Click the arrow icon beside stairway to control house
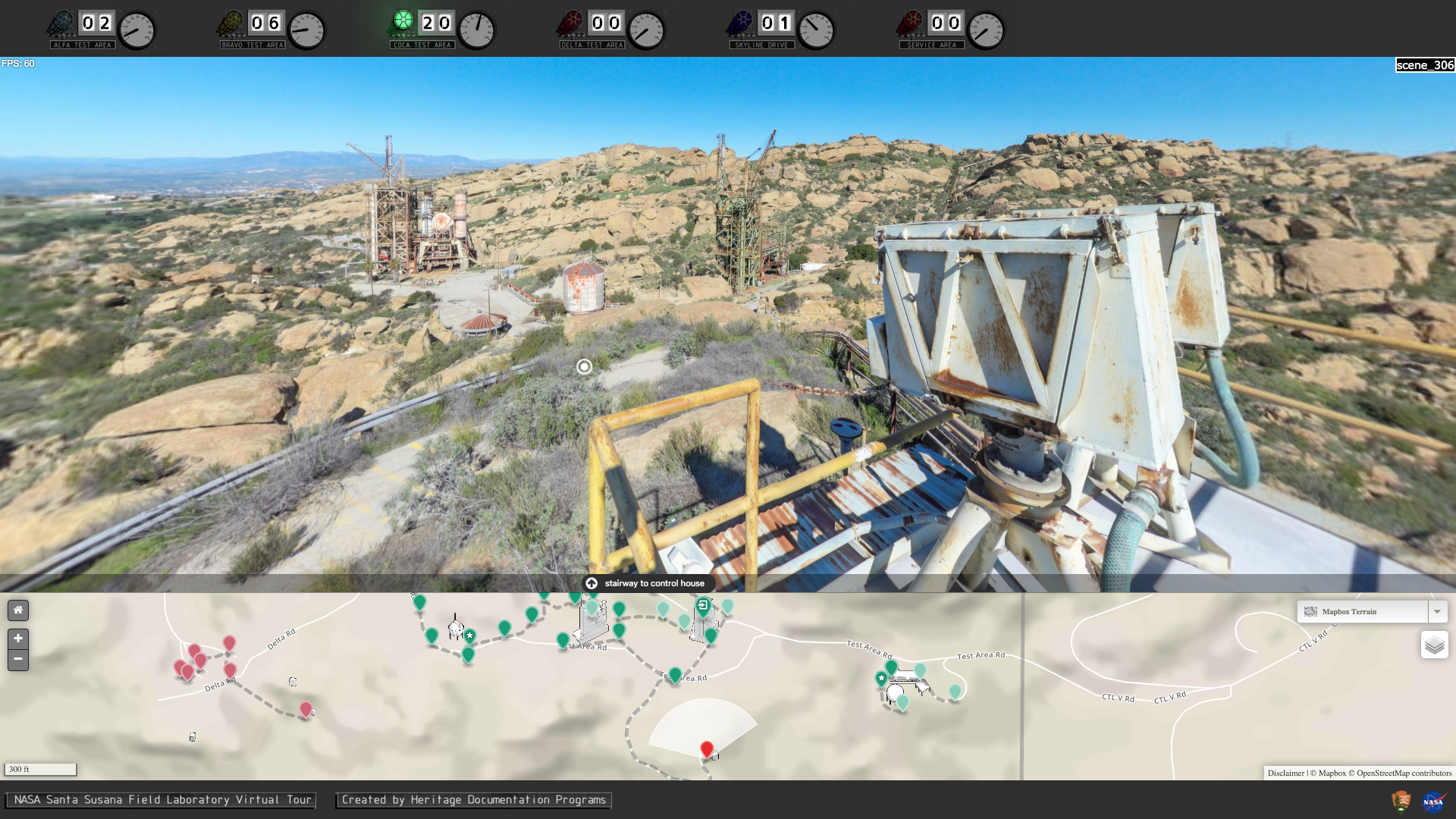This screenshot has height=819, width=1456. (591, 583)
